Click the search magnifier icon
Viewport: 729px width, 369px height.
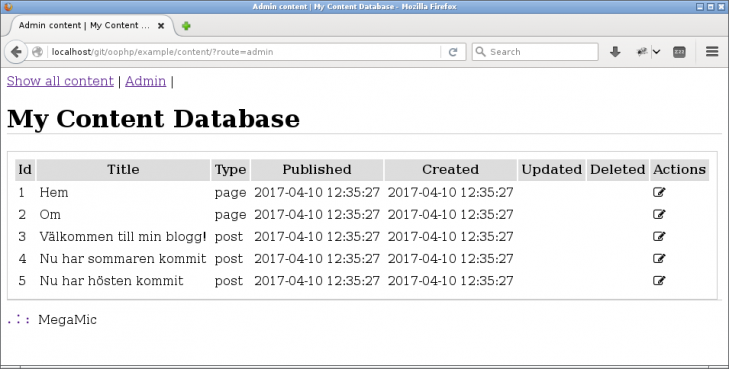481,52
